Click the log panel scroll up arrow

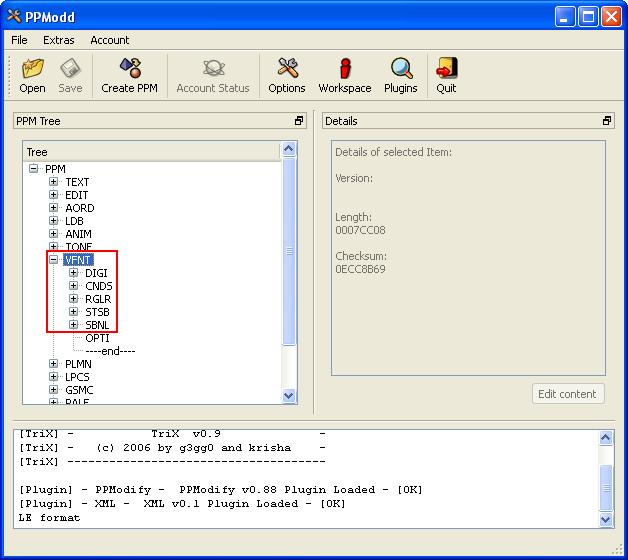pos(606,438)
